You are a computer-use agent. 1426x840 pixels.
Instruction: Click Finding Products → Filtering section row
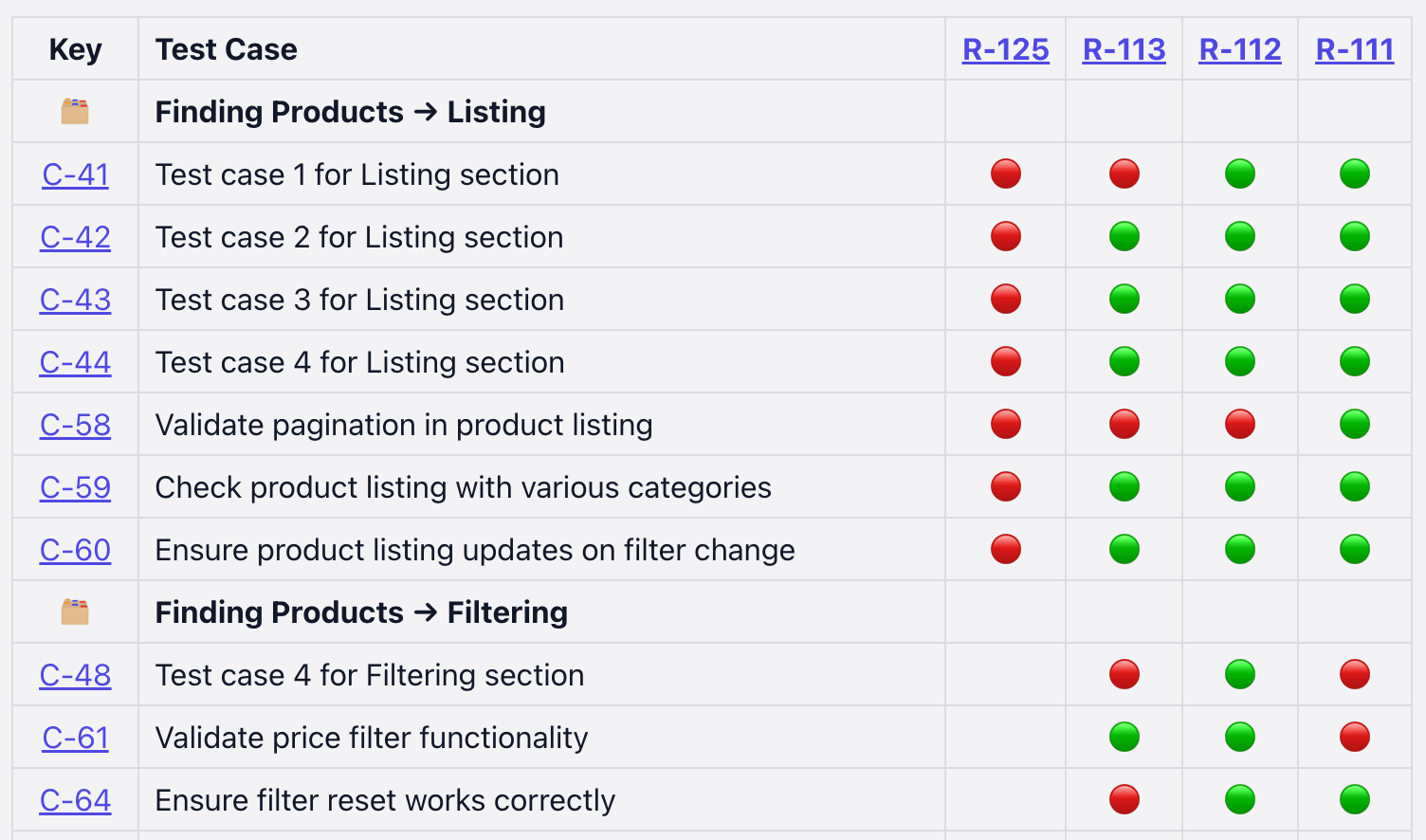[x=361, y=612]
